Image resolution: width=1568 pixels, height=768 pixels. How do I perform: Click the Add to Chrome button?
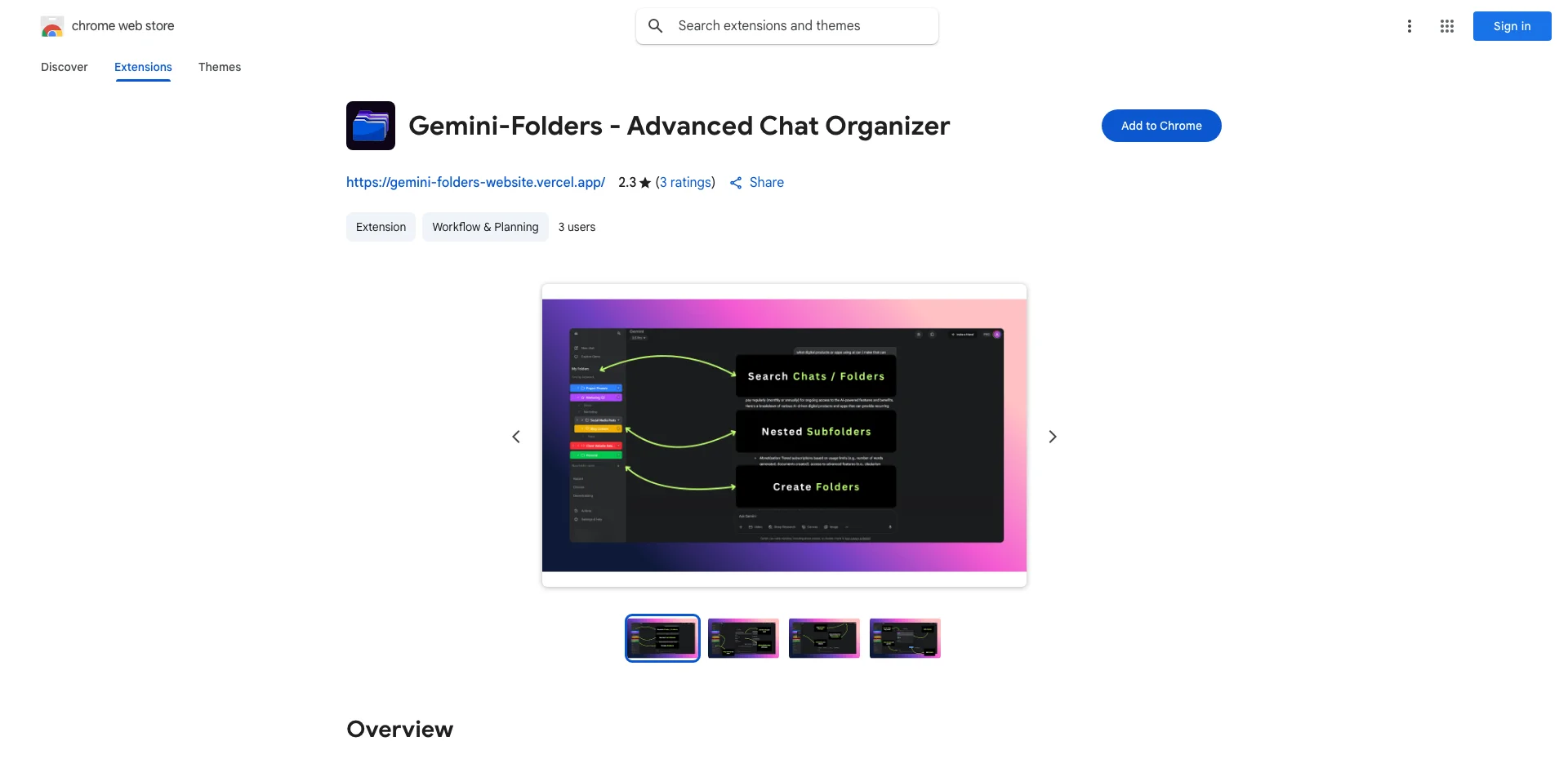coord(1160,125)
